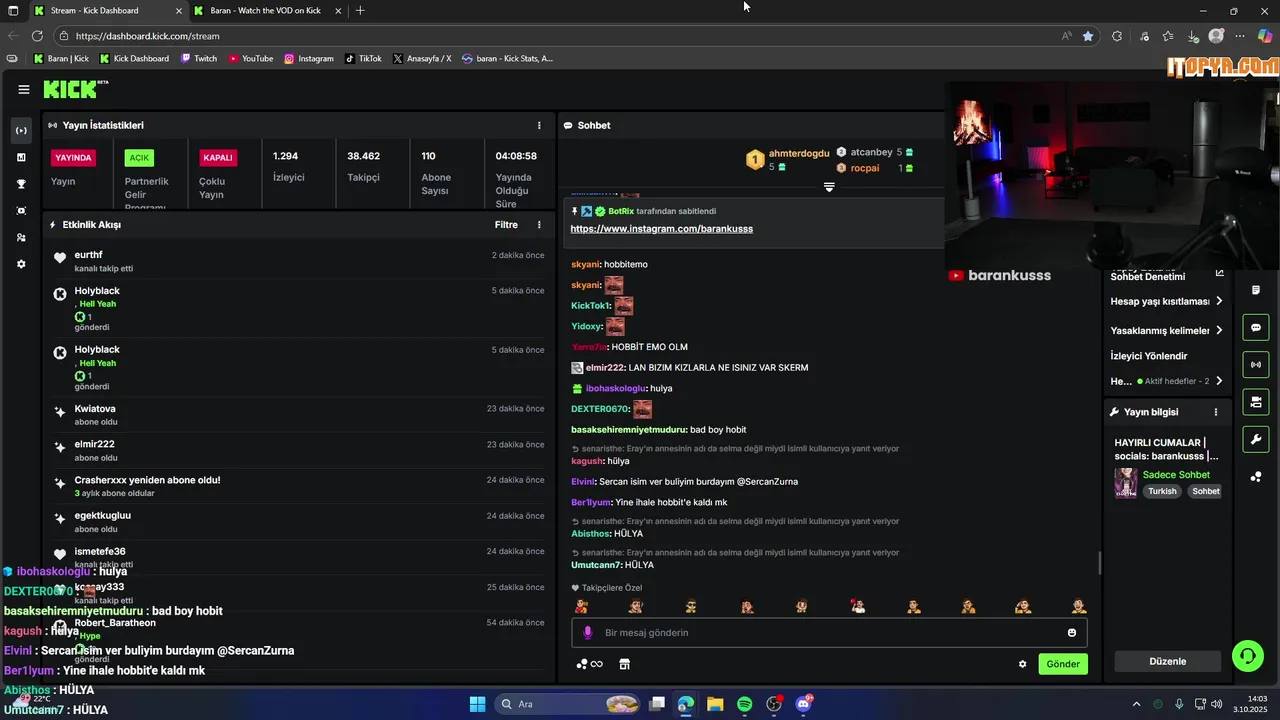The width and height of the screenshot is (1280, 720).
Task: Click the first follower-only emote in the row
Action: [x=581, y=606]
